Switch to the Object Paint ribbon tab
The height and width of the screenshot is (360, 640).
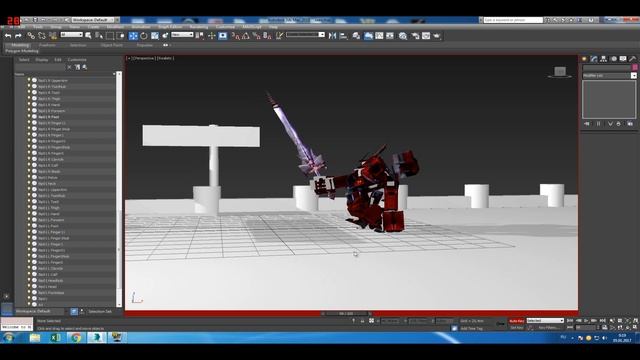(112, 45)
